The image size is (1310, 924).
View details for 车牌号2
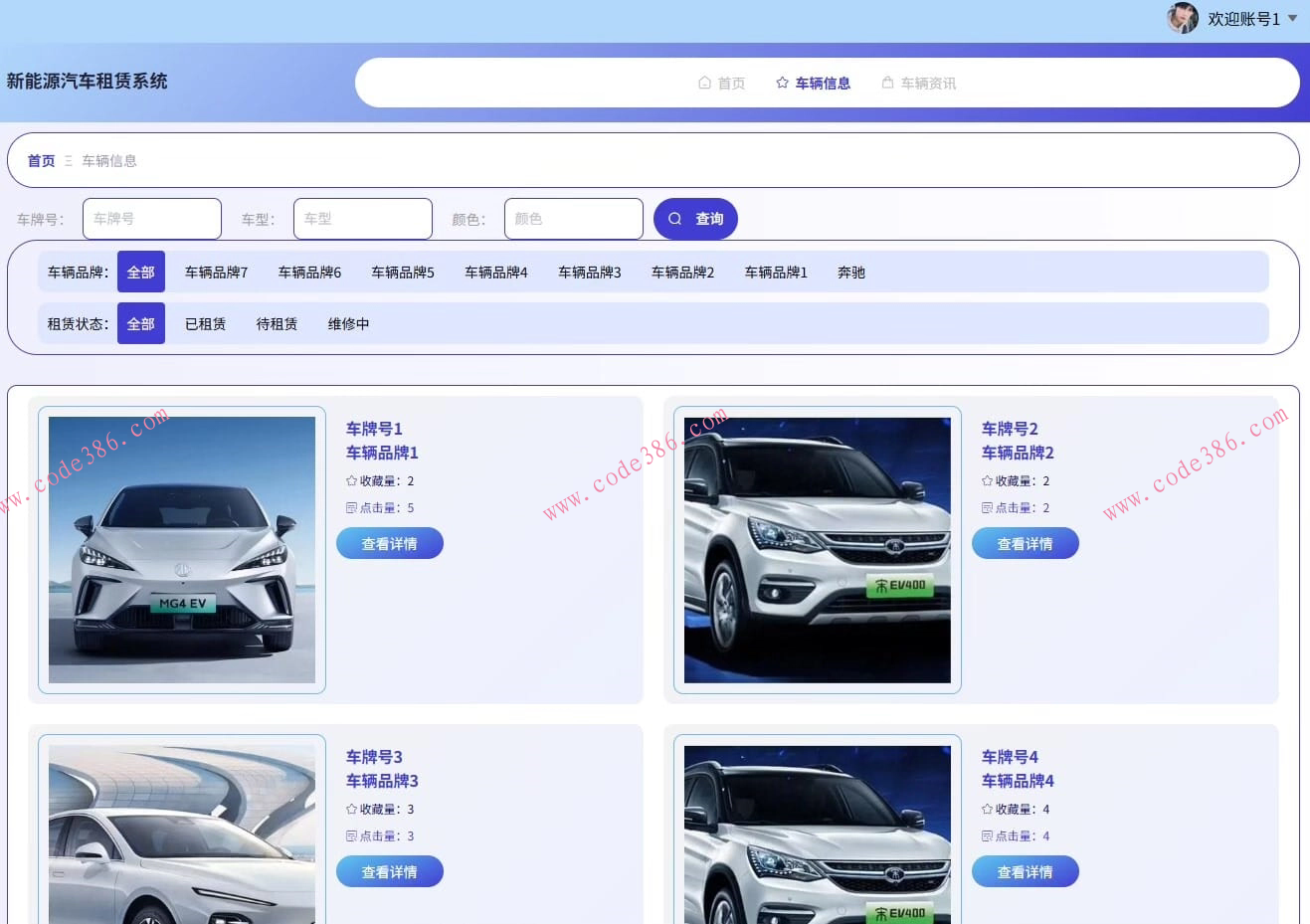click(x=1026, y=544)
